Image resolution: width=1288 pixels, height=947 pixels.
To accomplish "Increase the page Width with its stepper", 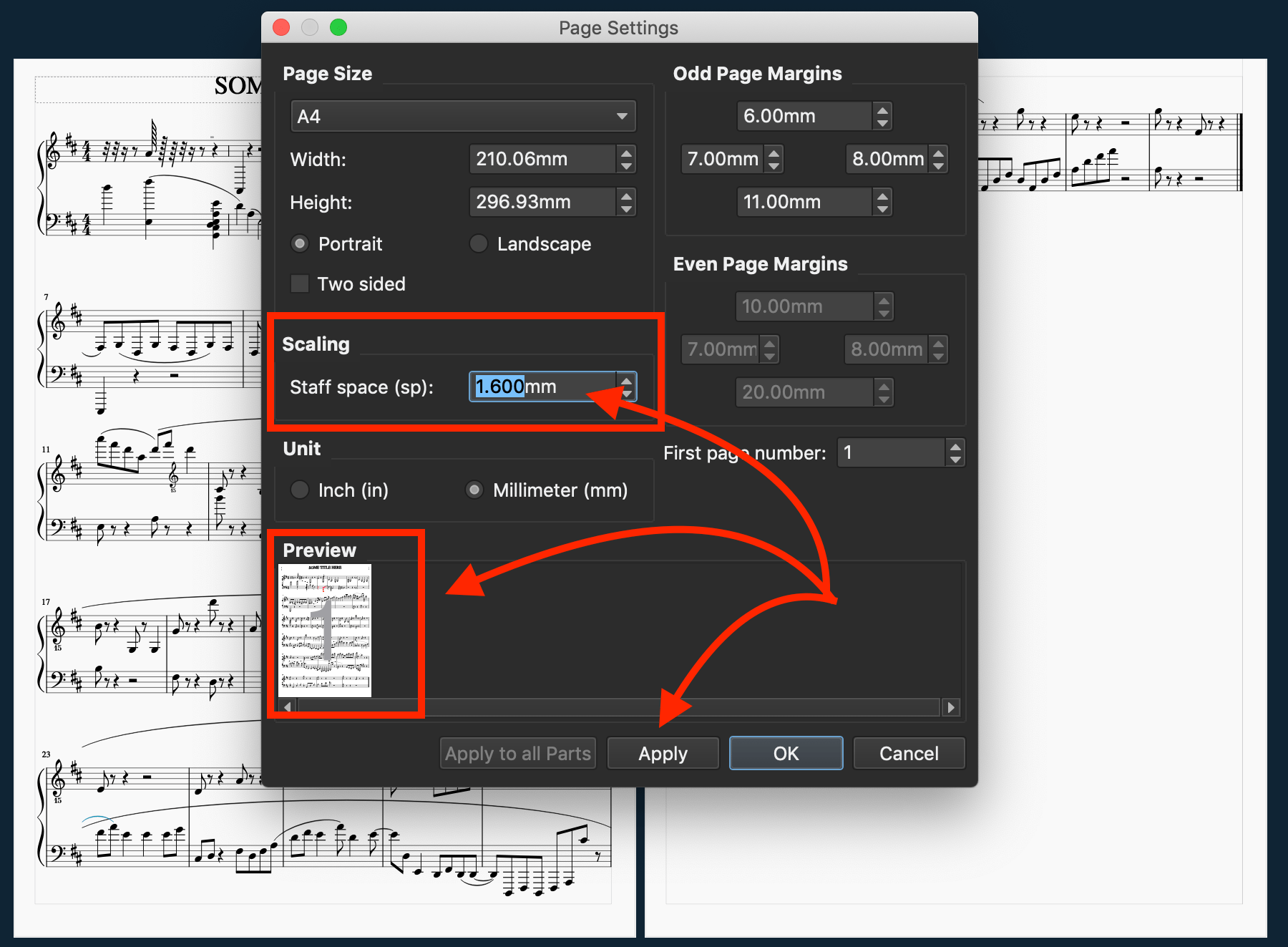I will (x=627, y=153).
